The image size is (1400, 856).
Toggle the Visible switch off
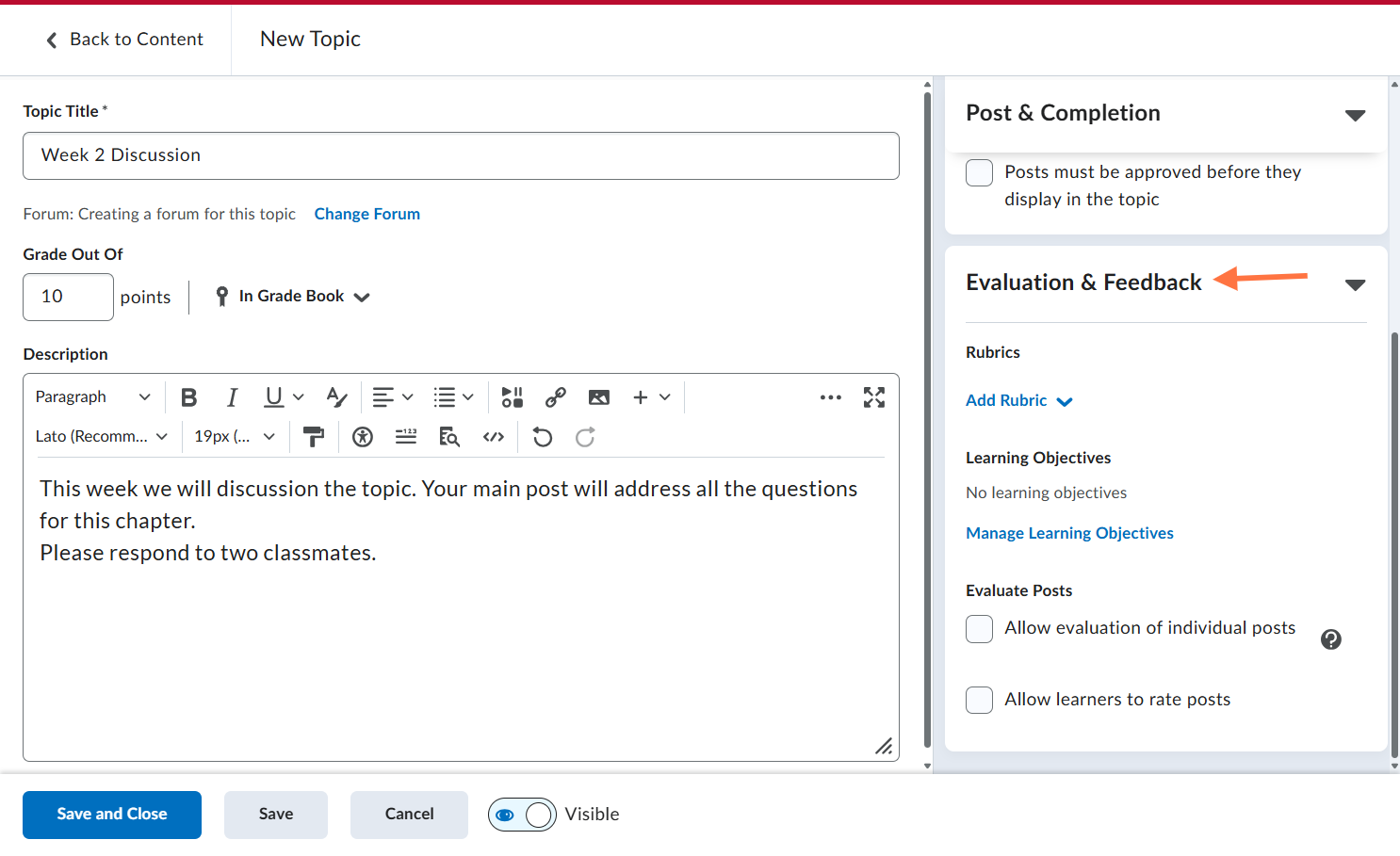tap(522, 815)
